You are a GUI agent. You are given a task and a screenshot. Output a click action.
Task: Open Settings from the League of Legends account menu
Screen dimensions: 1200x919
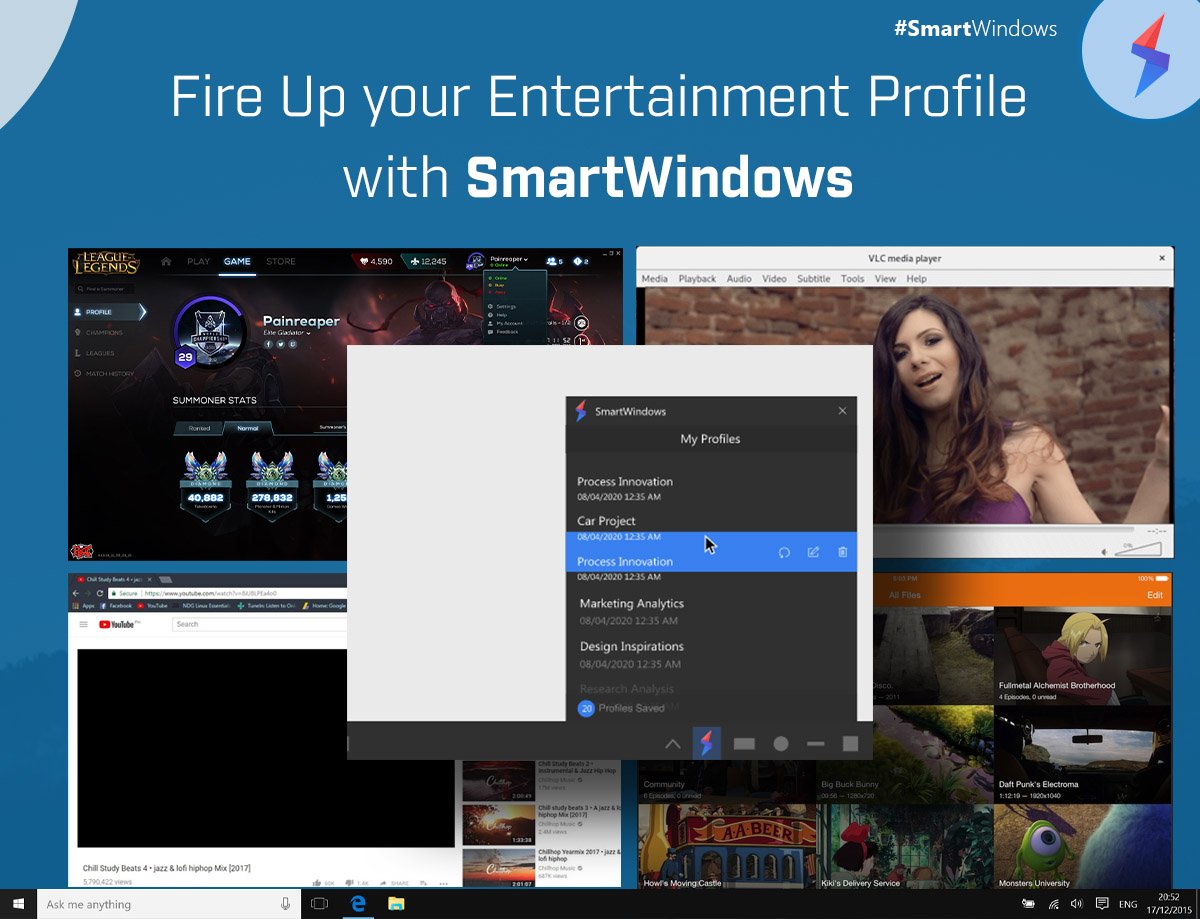pos(506,307)
